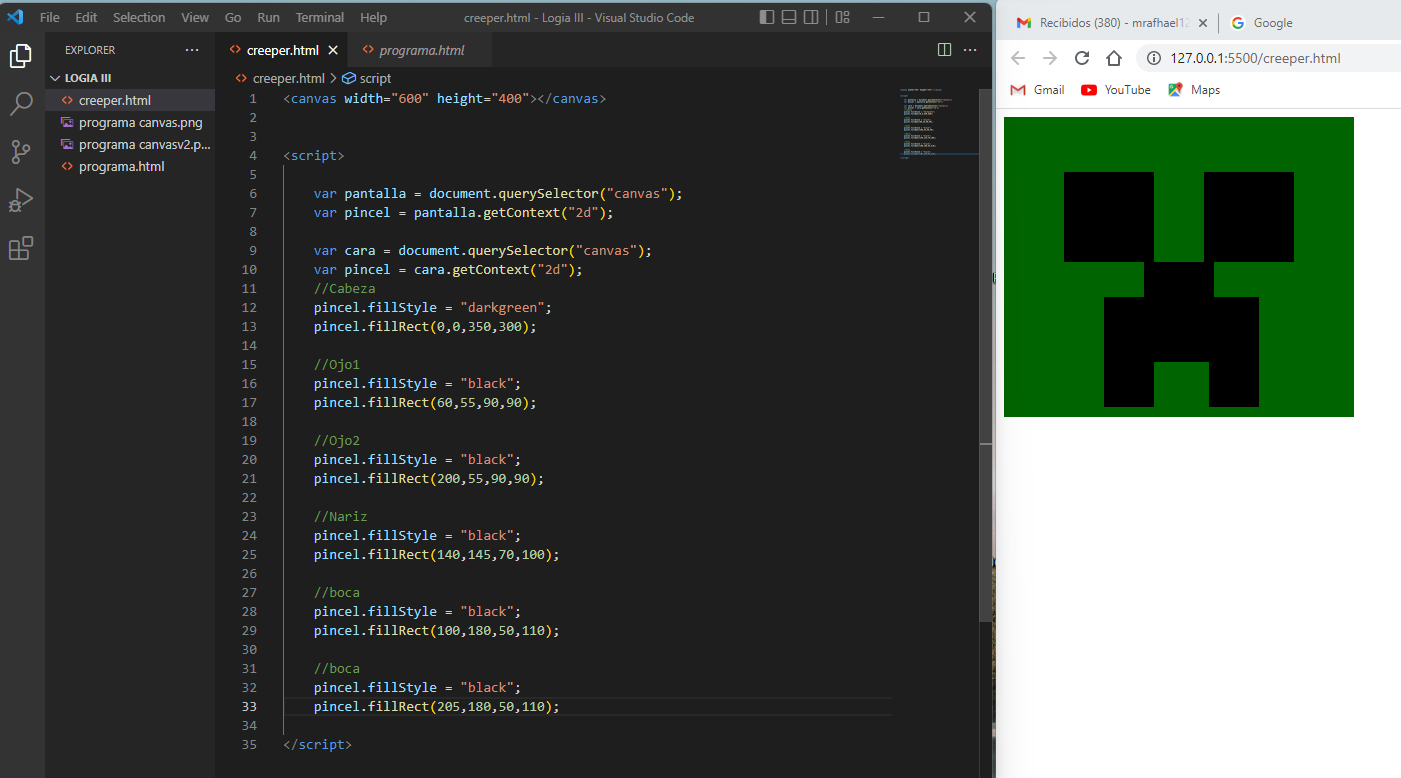Open the Selection menu
The height and width of the screenshot is (778, 1401).
click(x=139, y=18)
